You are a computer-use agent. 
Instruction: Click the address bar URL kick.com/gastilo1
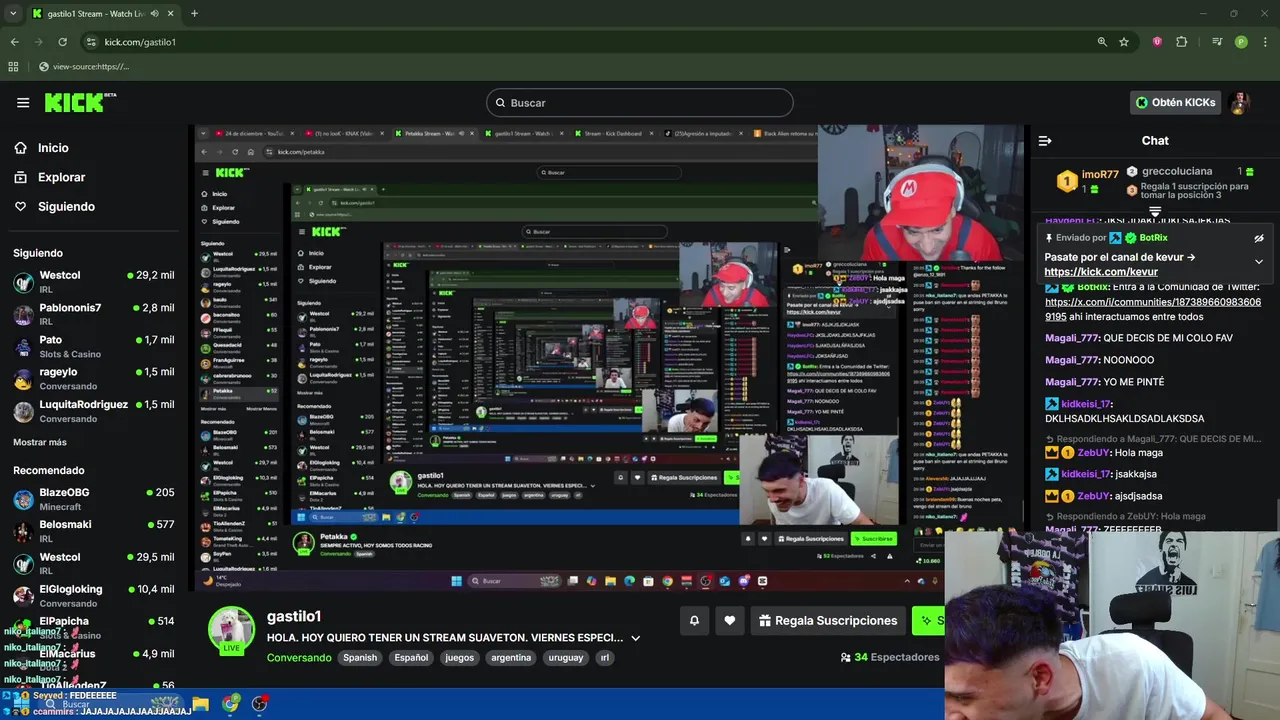click(140, 42)
